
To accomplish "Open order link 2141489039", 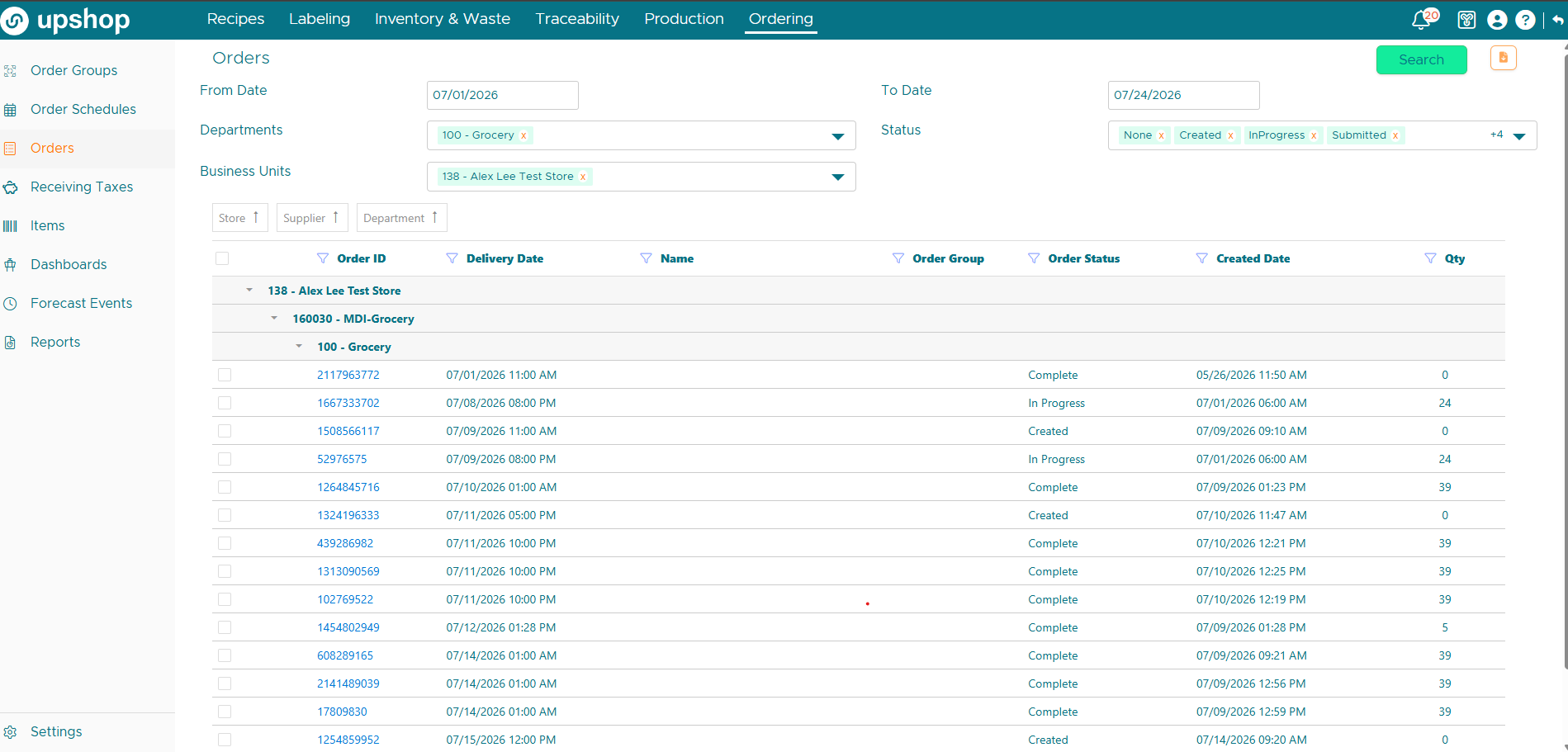I will coord(348,683).
